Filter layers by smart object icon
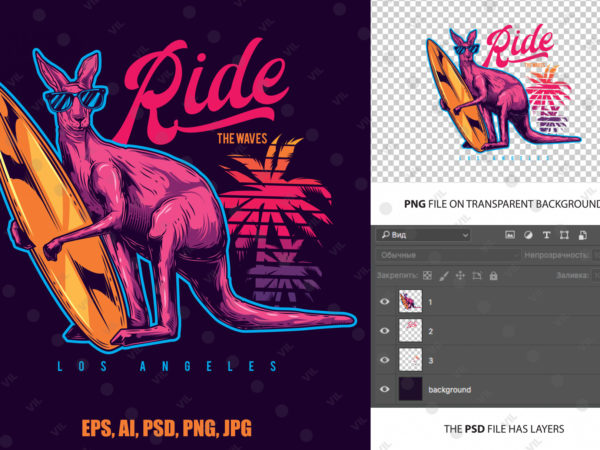This screenshot has width=600, height=450. click(x=582, y=235)
